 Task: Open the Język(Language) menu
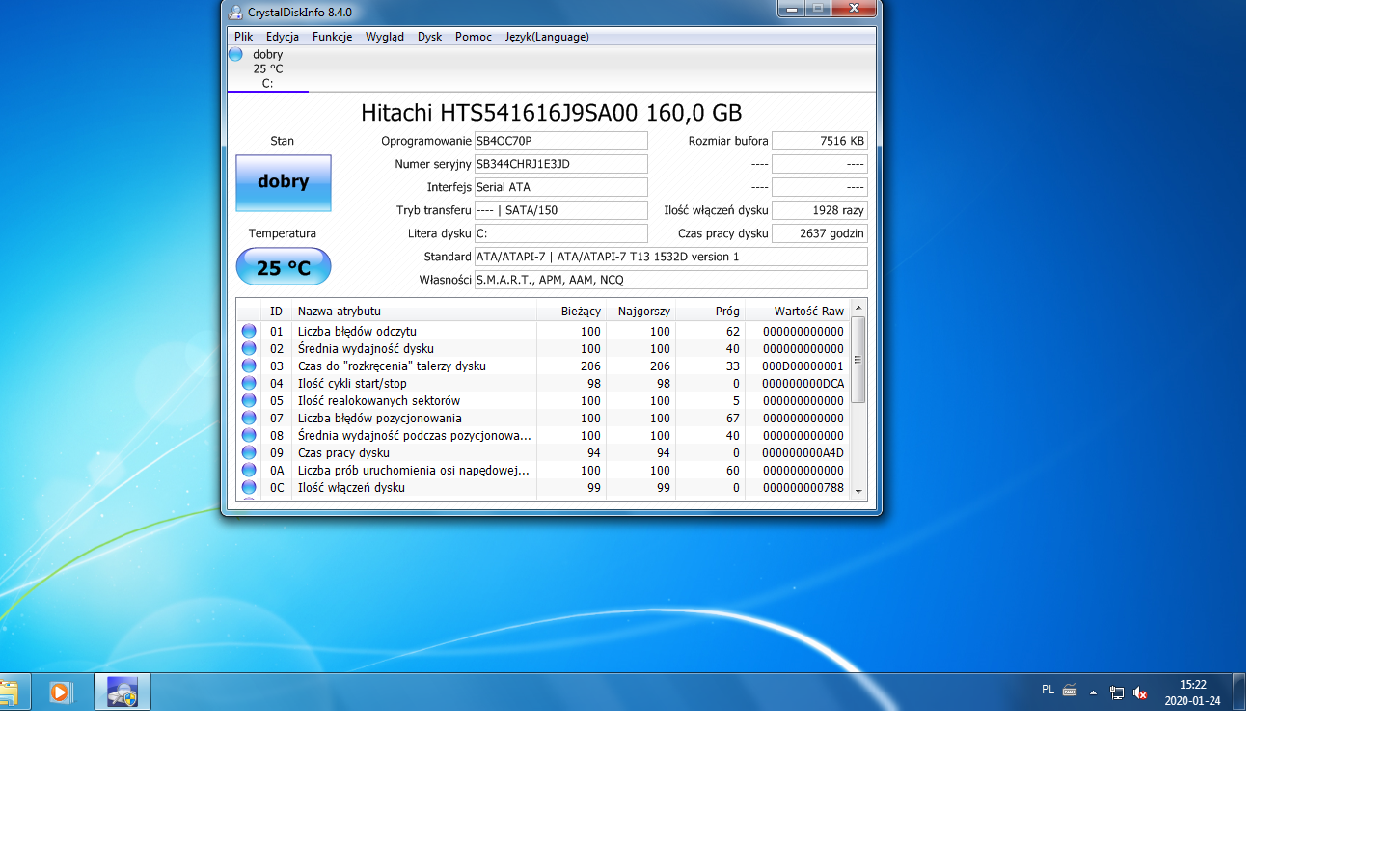546,37
